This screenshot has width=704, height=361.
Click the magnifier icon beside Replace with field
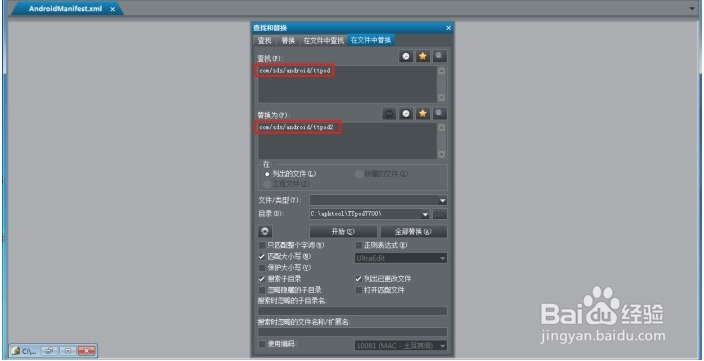[440, 114]
